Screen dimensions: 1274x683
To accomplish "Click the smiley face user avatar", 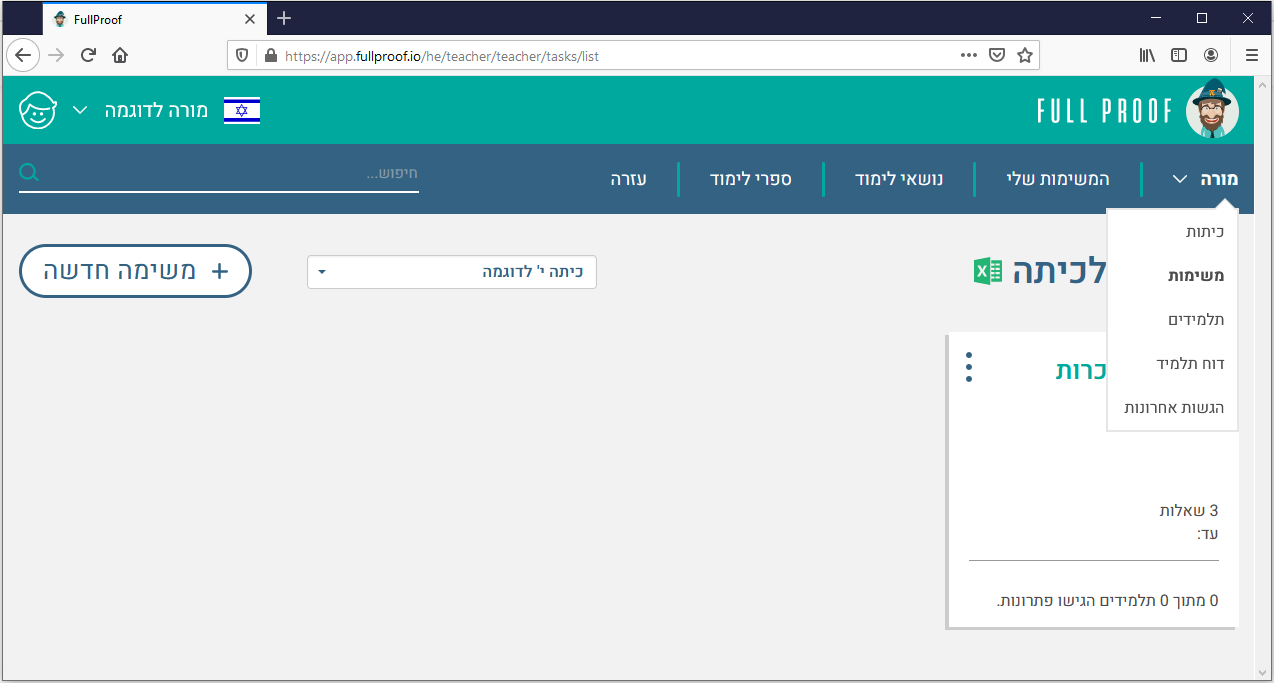I will (x=38, y=110).
